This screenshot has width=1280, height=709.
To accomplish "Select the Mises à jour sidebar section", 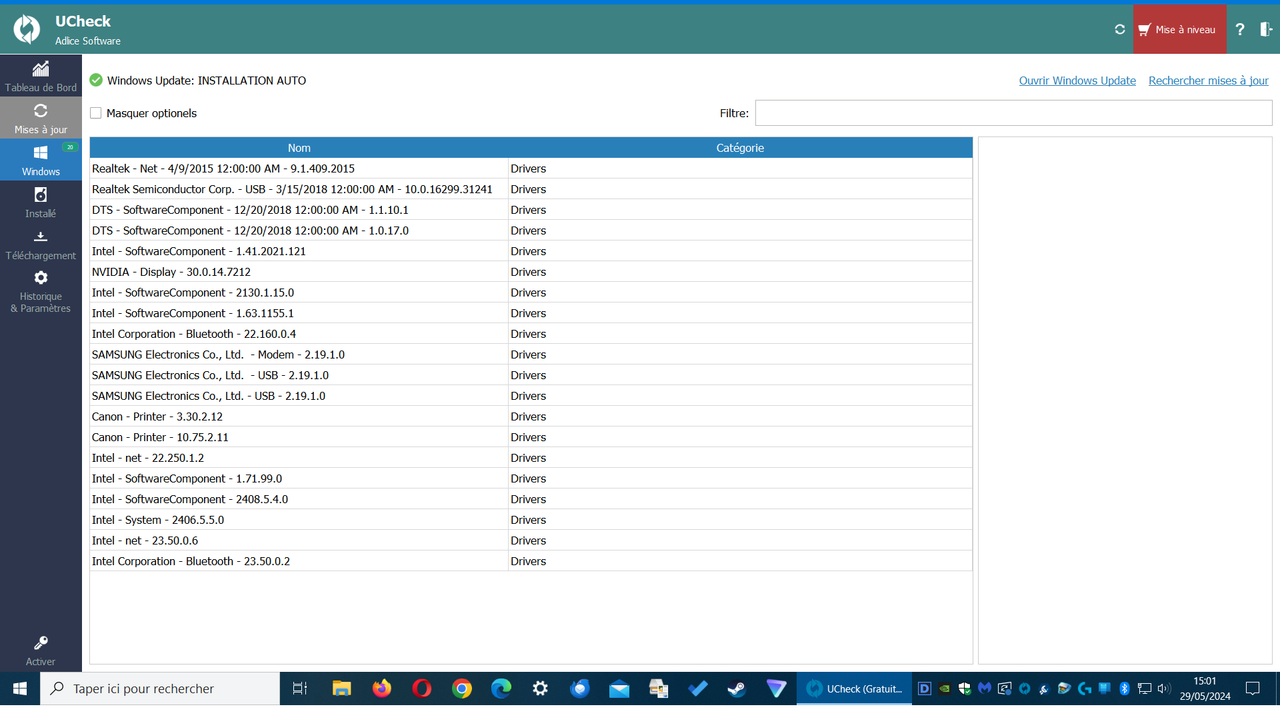I will pyautogui.click(x=41, y=118).
